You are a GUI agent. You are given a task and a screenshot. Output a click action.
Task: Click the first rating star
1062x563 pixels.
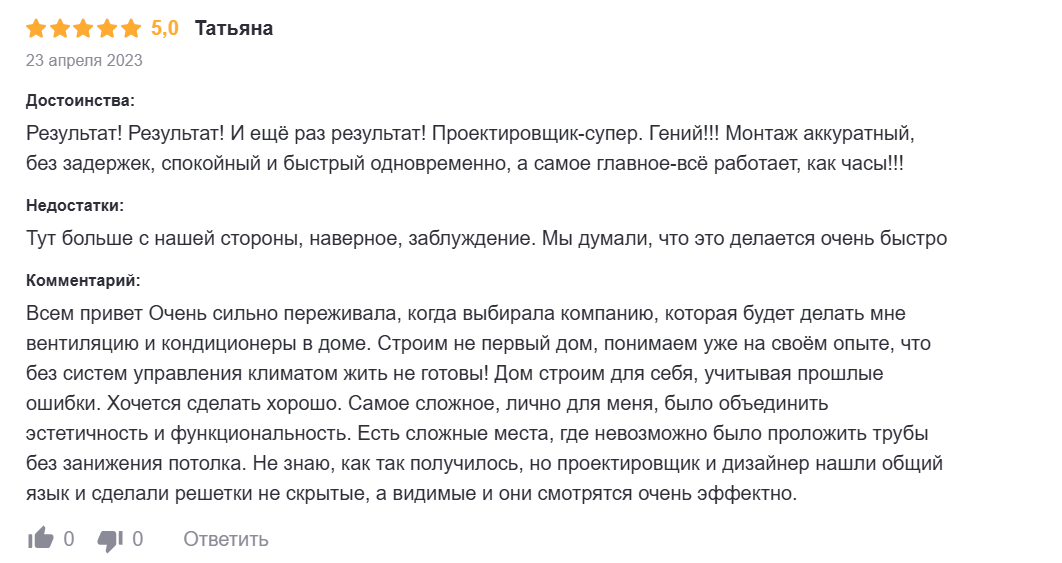coord(36,29)
